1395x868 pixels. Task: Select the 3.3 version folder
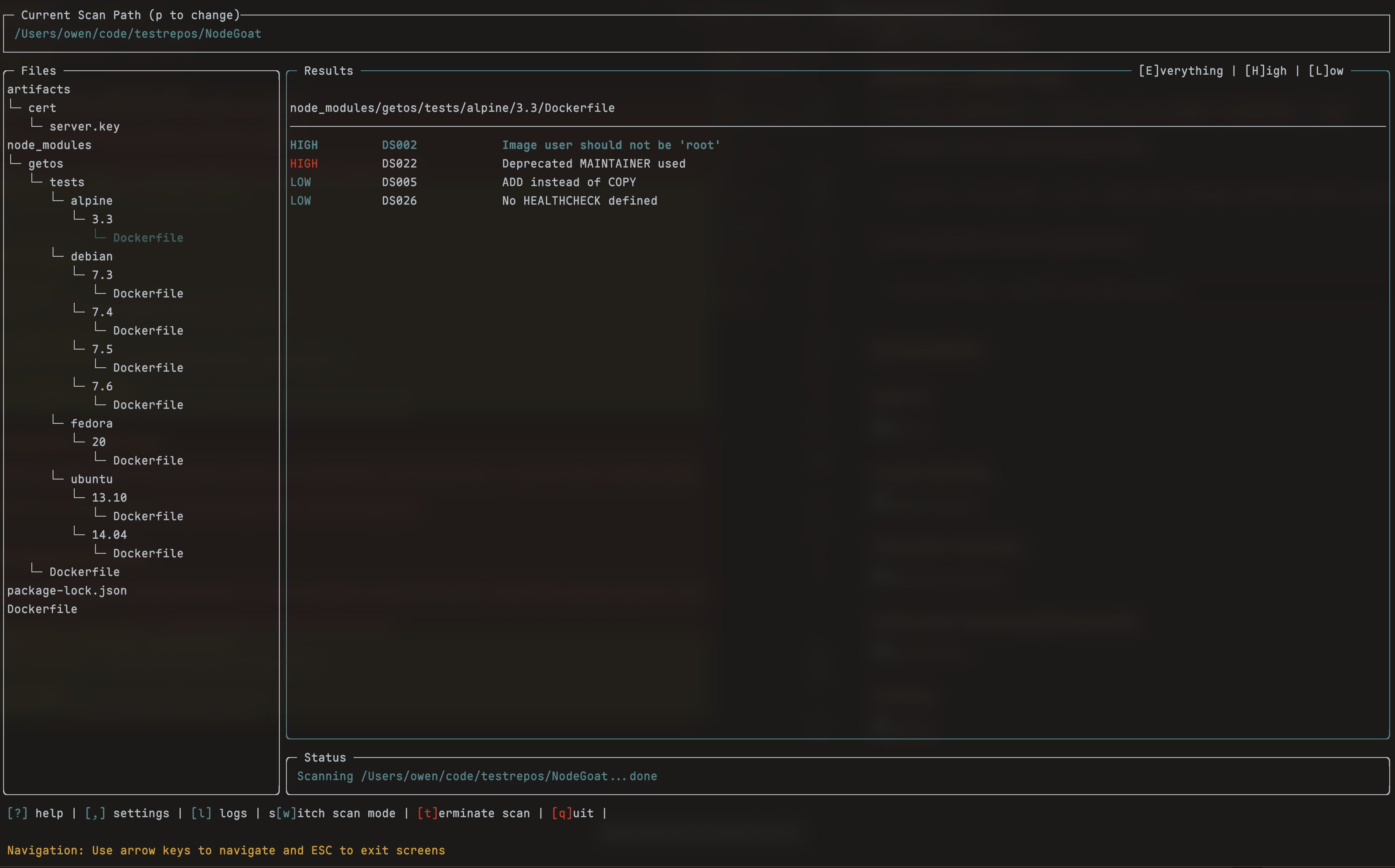102,219
